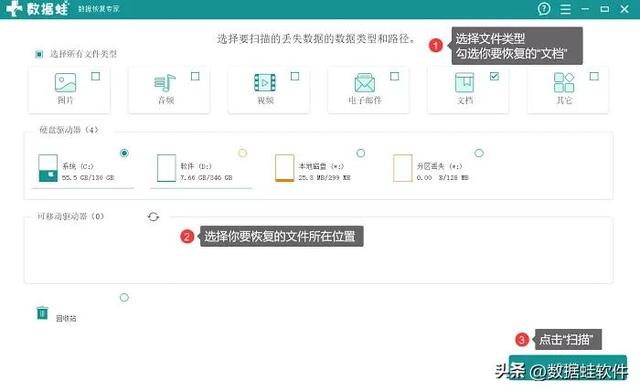Viewport: 640px width, 391px height.
Task: Select the 系统 (C:) drive radio button
Action: click(124, 153)
